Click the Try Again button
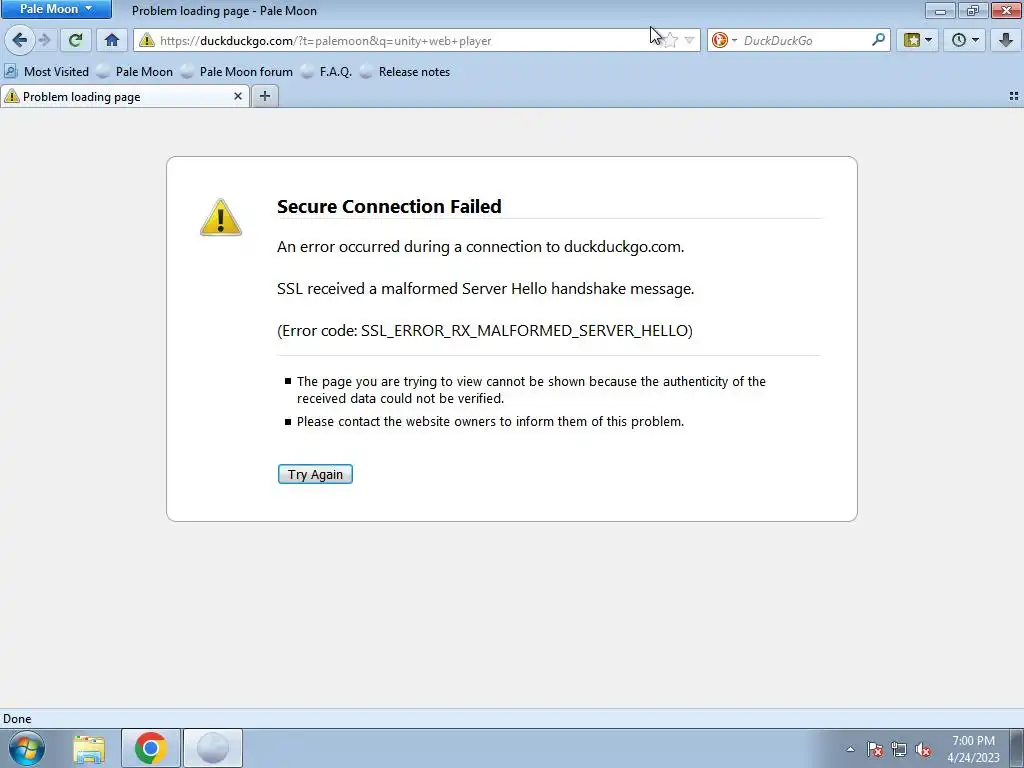This screenshot has width=1024, height=768. (315, 474)
